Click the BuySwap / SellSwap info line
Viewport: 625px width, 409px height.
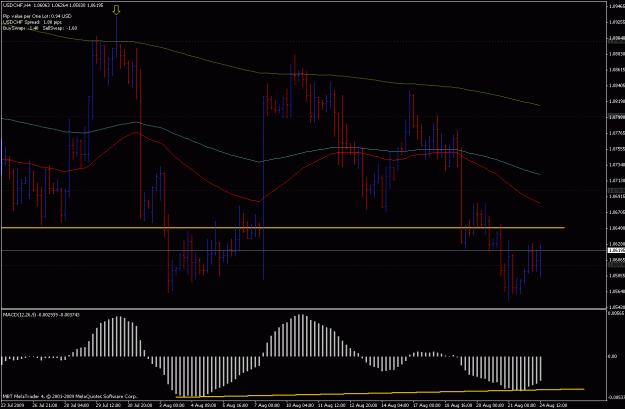tap(40, 28)
